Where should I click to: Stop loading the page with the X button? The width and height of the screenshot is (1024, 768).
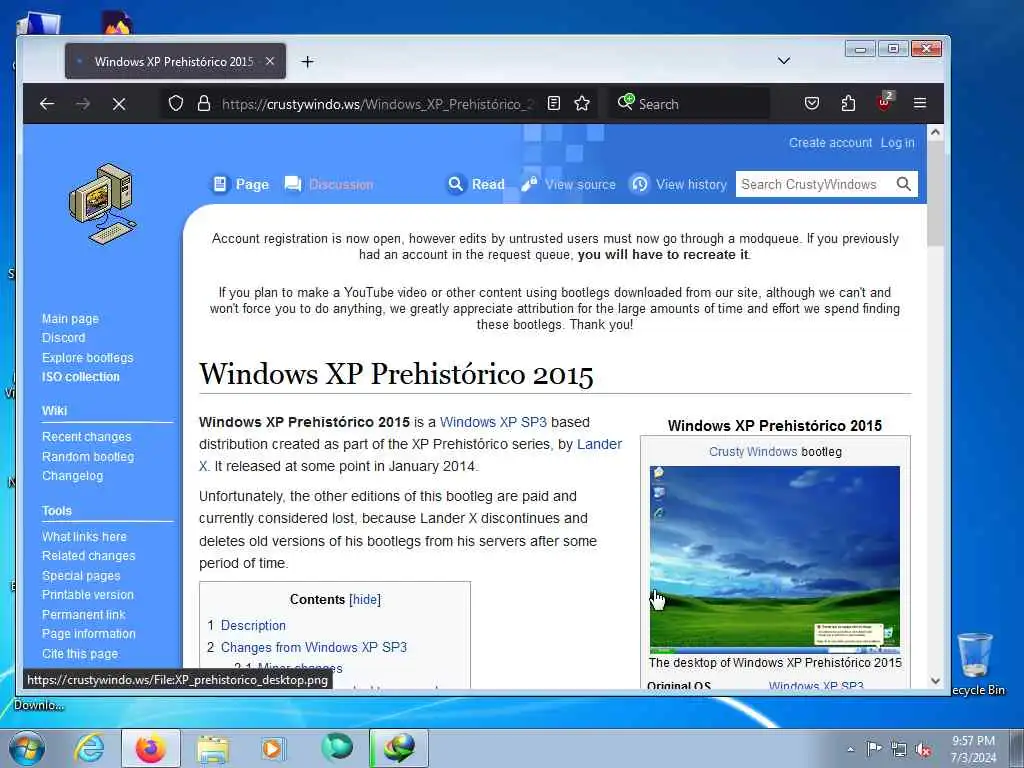coord(119,104)
